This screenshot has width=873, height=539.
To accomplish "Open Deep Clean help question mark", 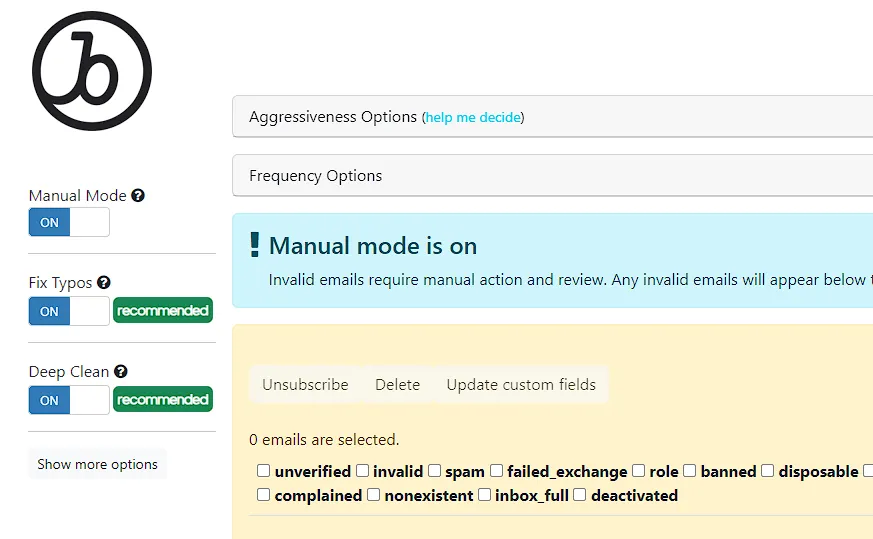I will pyautogui.click(x=121, y=371).
